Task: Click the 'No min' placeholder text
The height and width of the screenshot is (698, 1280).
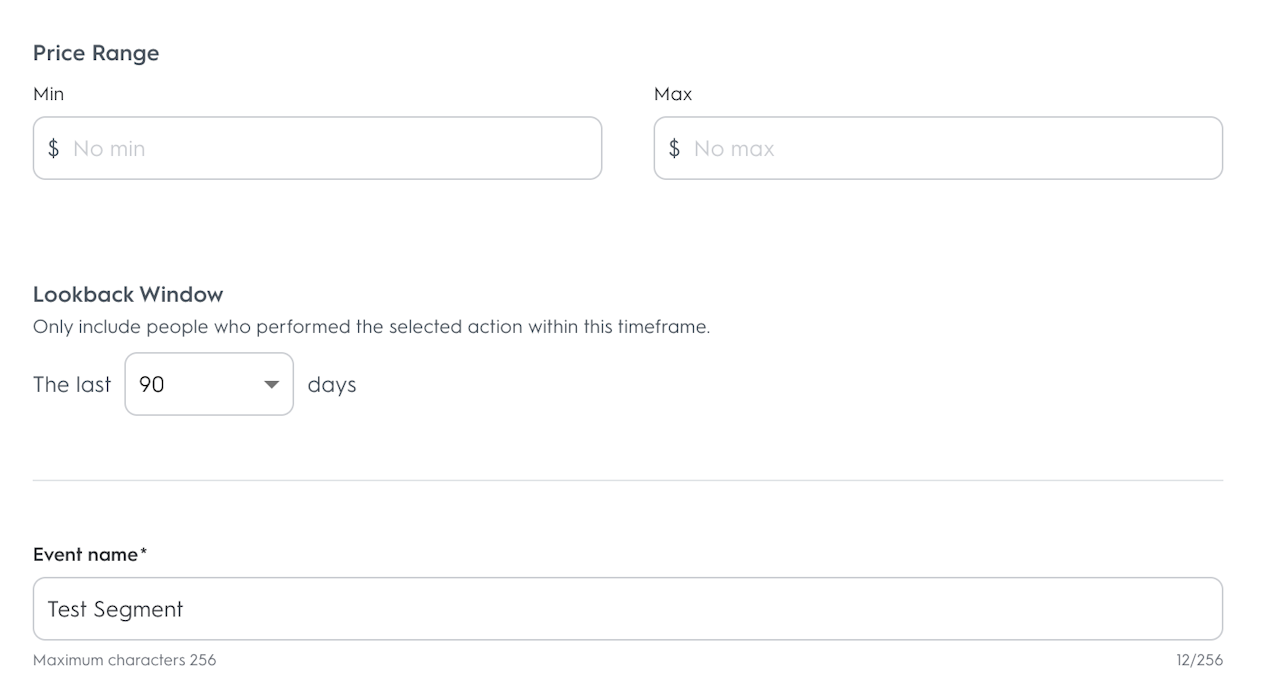Action: [109, 149]
